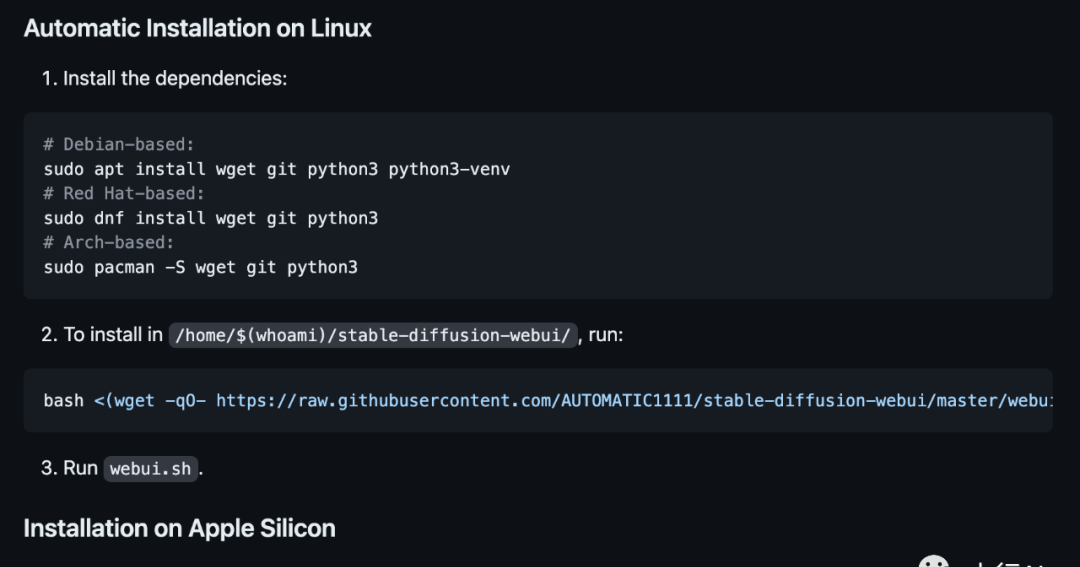The width and height of the screenshot is (1080, 567).
Task: Click the 'sudo apt install' command line
Action: point(277,169)
